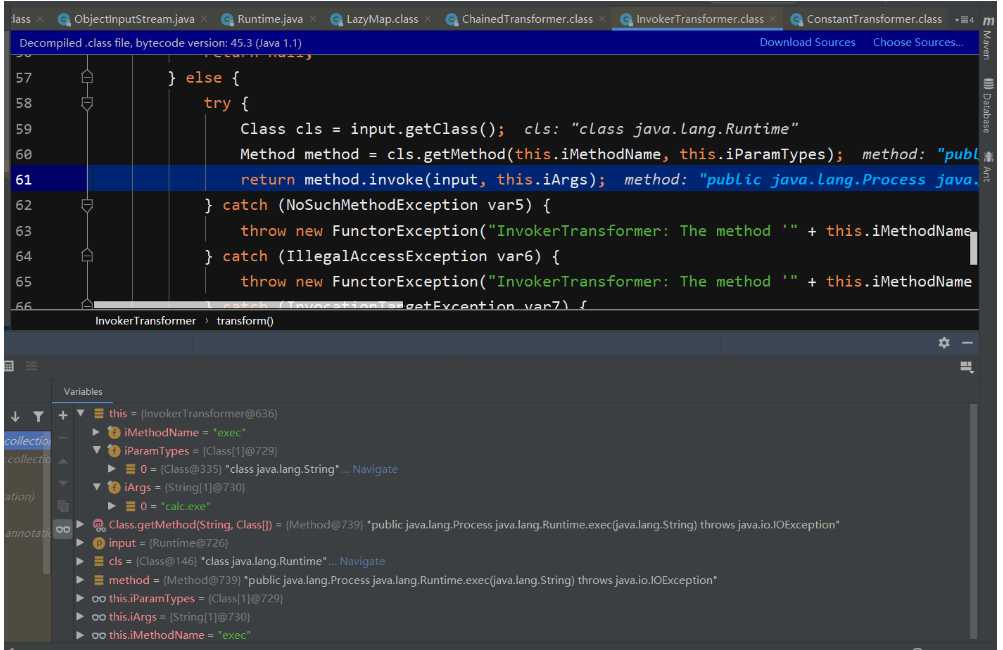Remove watch minus icon in variables
This screenshot has width=1003, height=650.
tap(63, 438)
